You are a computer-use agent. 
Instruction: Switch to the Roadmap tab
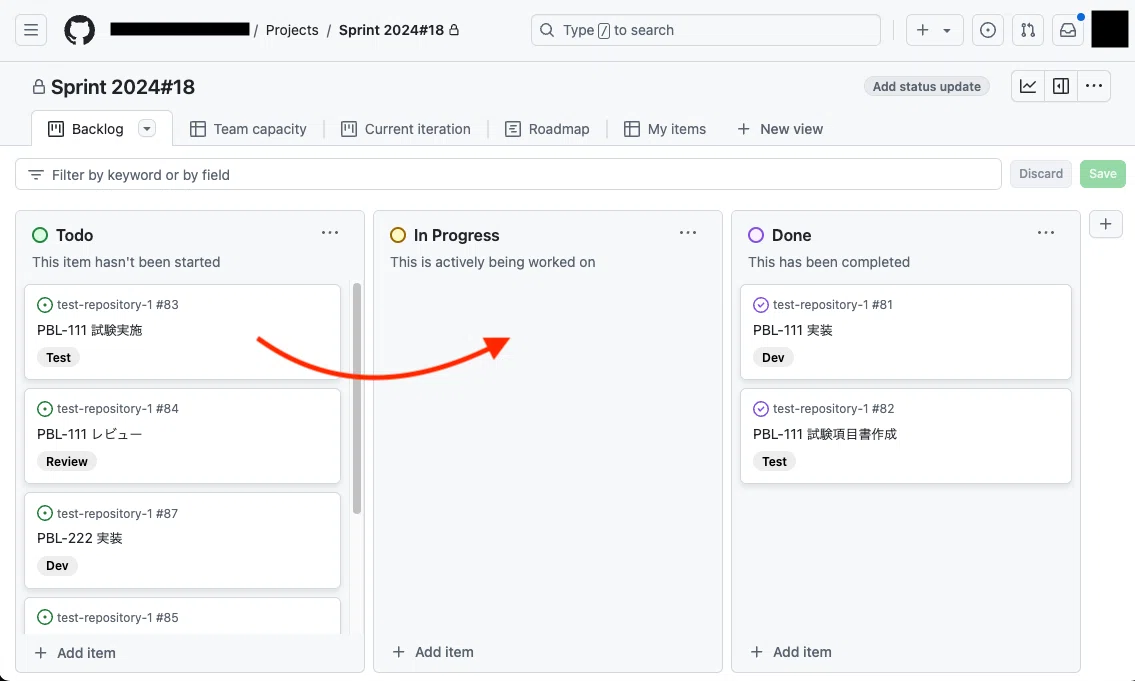547,129
